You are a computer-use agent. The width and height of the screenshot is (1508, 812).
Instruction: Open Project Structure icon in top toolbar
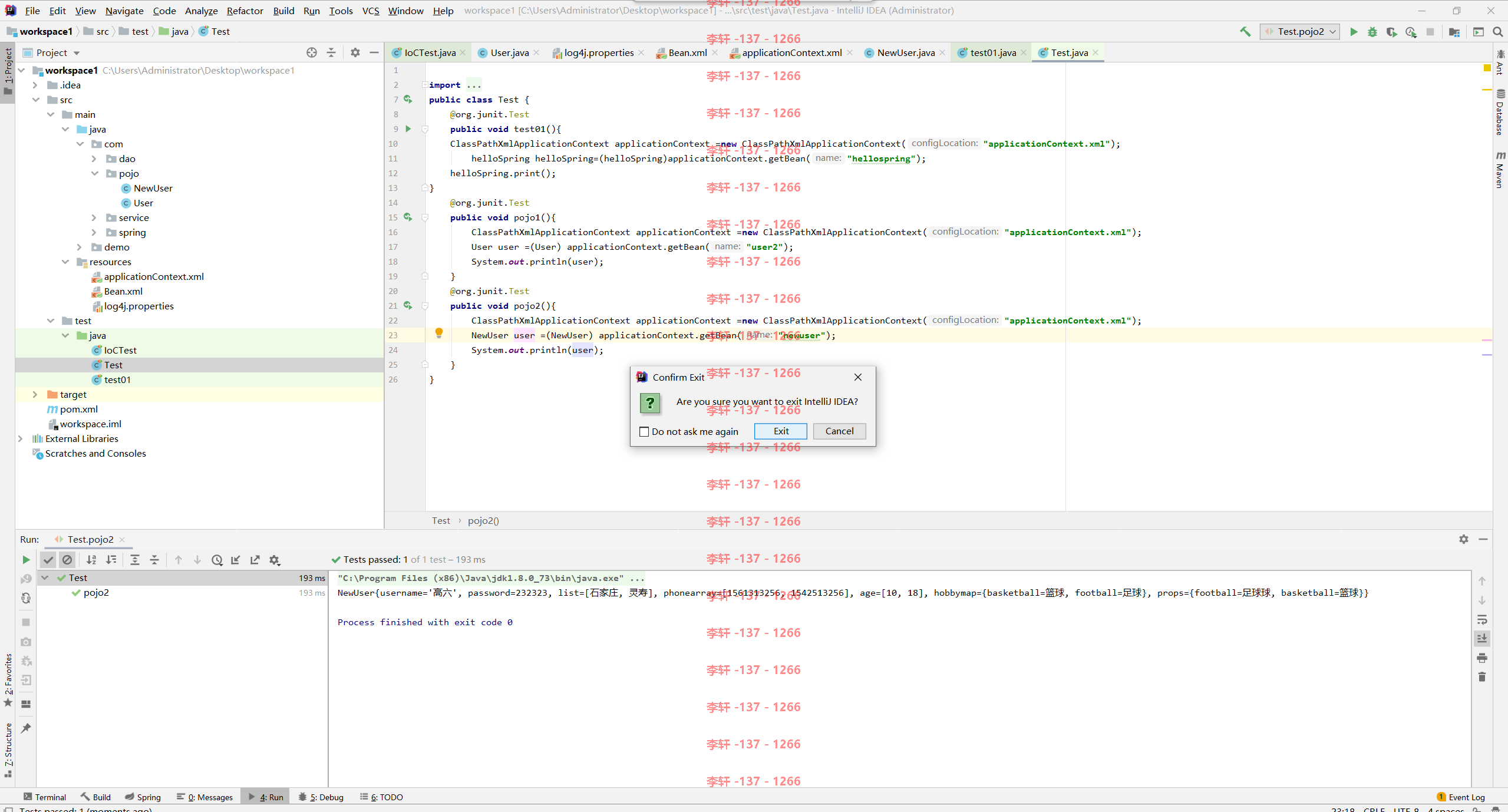coord(1454,32)
